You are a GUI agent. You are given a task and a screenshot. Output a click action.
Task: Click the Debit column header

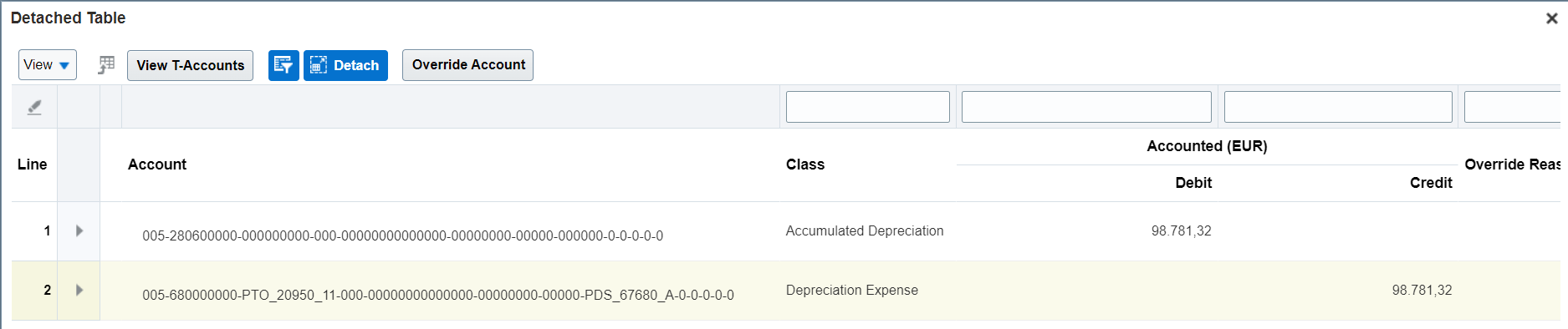coord(1193,183)
